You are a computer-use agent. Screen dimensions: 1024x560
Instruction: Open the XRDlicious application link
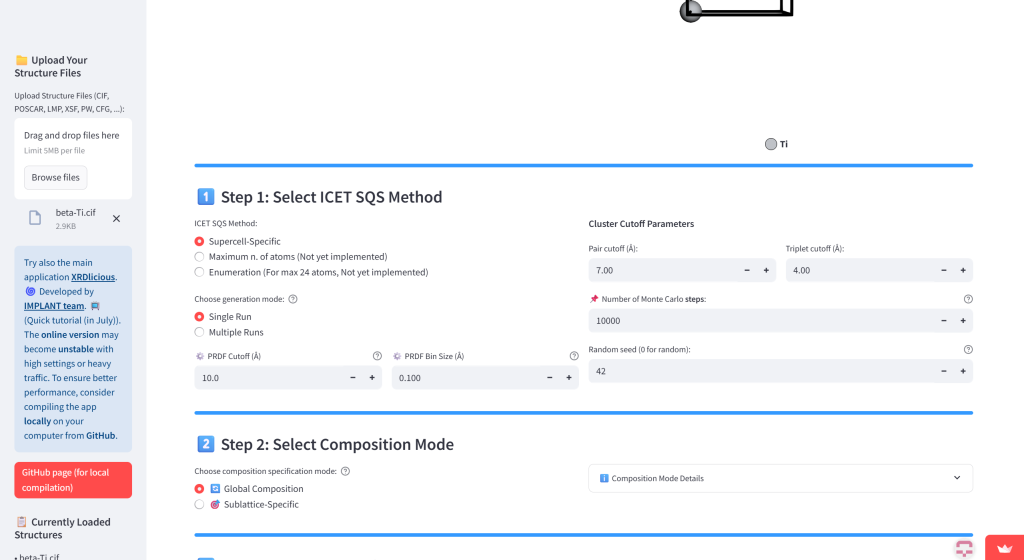tap(93, 277)
